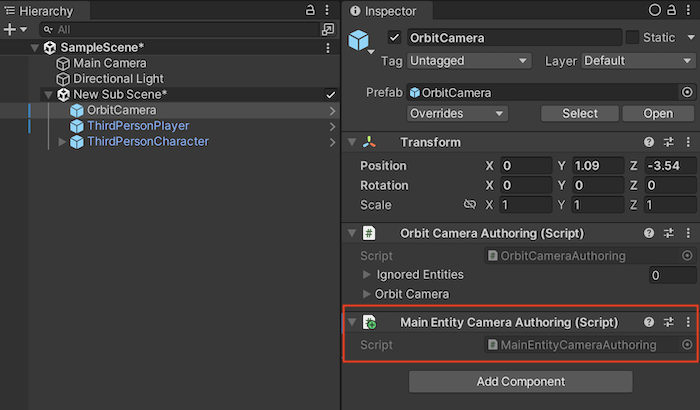700x410 pixels.
Task: Expand the ThirdPersonCharacter tree item
Action: (x=62, y=142)
